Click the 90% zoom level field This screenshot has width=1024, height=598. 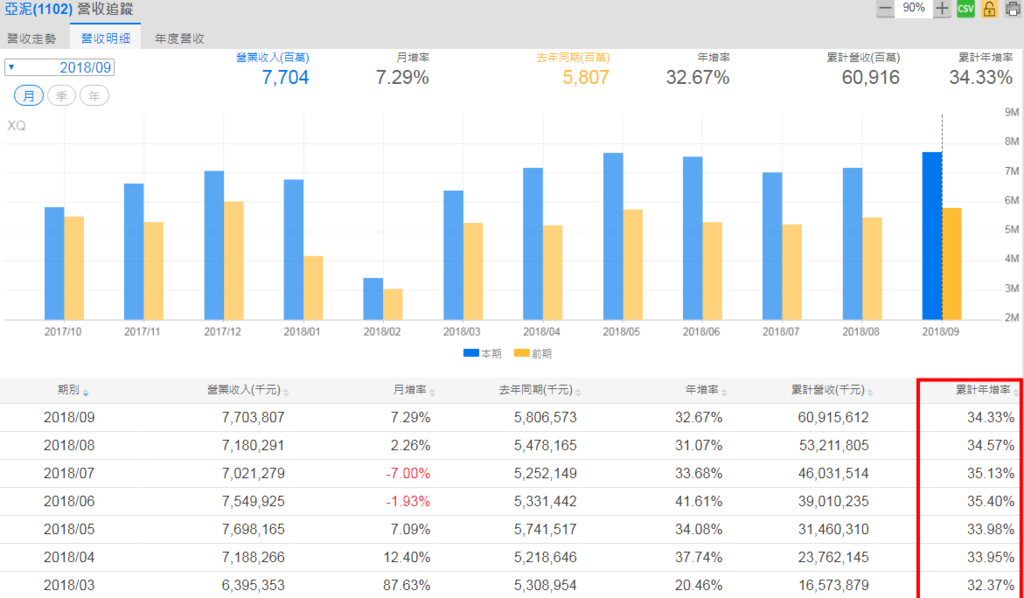click(x=914, y=8)
